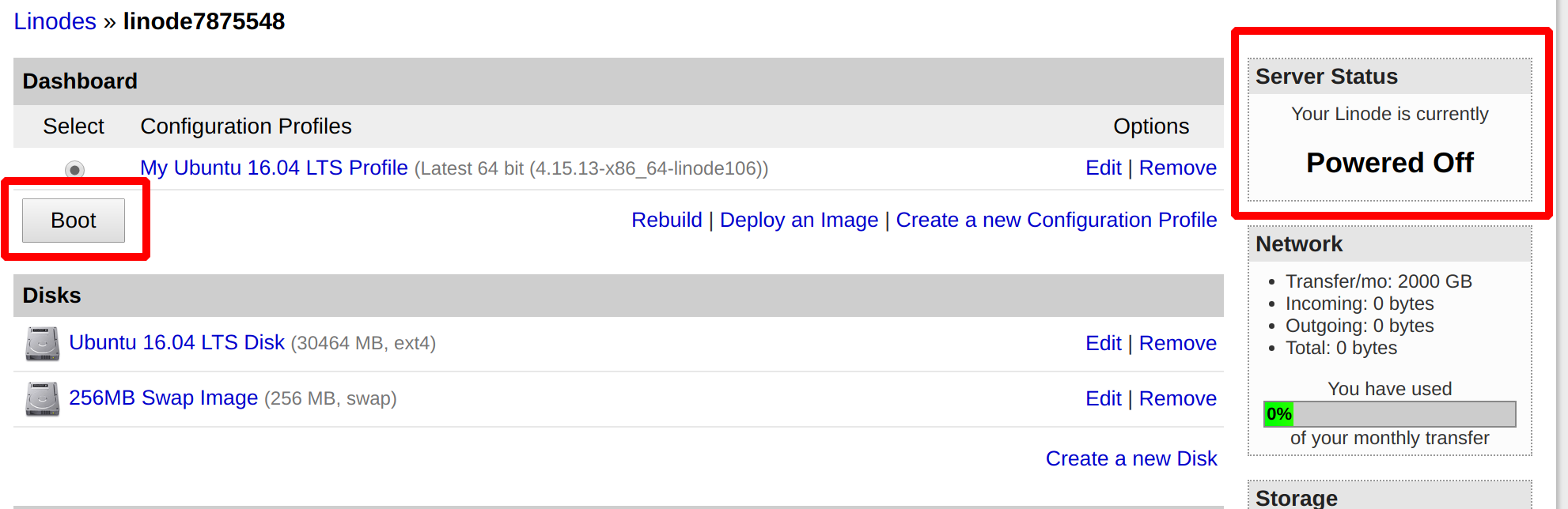Image resolution: width=1568 pixels, height=509 pixels.
Task: Remove the 256MB Swap Image
Action: 1177,398
